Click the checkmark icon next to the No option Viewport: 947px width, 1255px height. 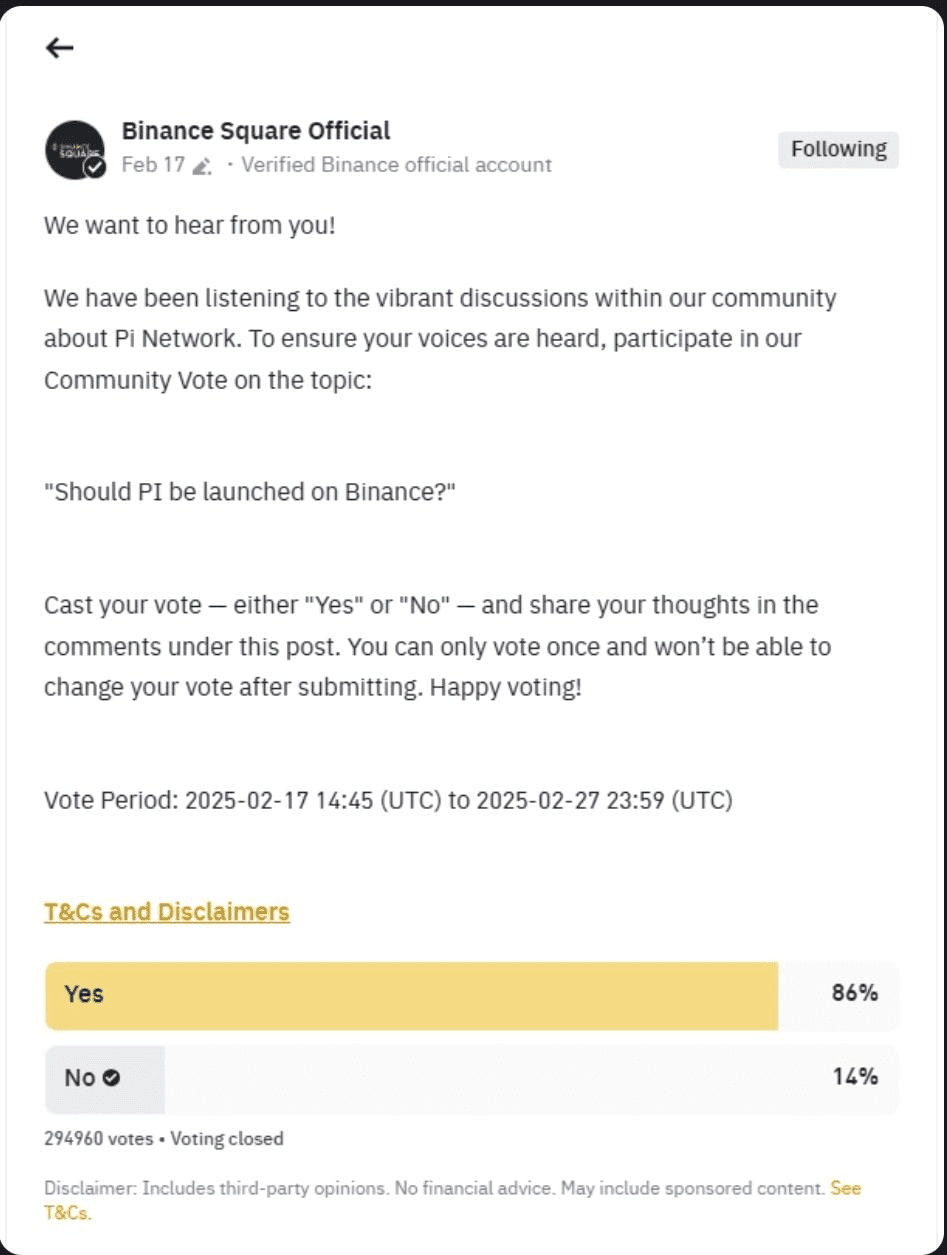click(x=111, y=1078)
